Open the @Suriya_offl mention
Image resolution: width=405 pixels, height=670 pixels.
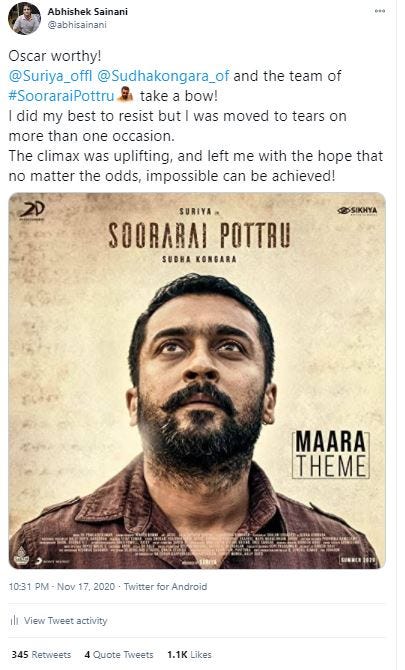pyautogui.click(x=50, y=76)
